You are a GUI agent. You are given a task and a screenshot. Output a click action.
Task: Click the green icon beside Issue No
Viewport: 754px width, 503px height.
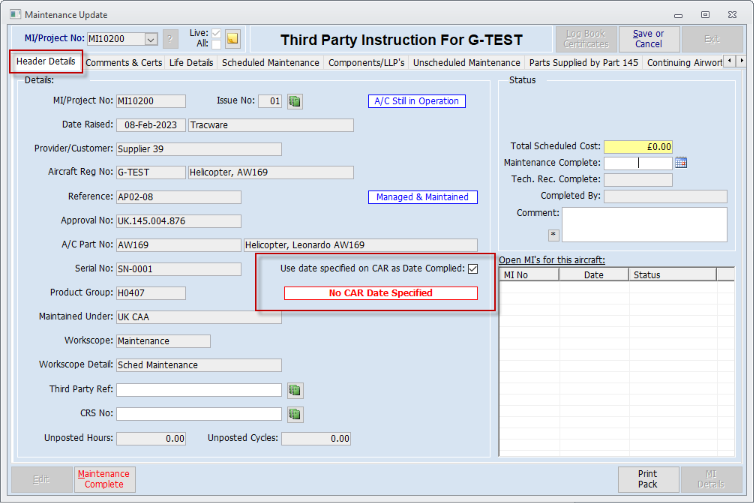coord(295,101)
